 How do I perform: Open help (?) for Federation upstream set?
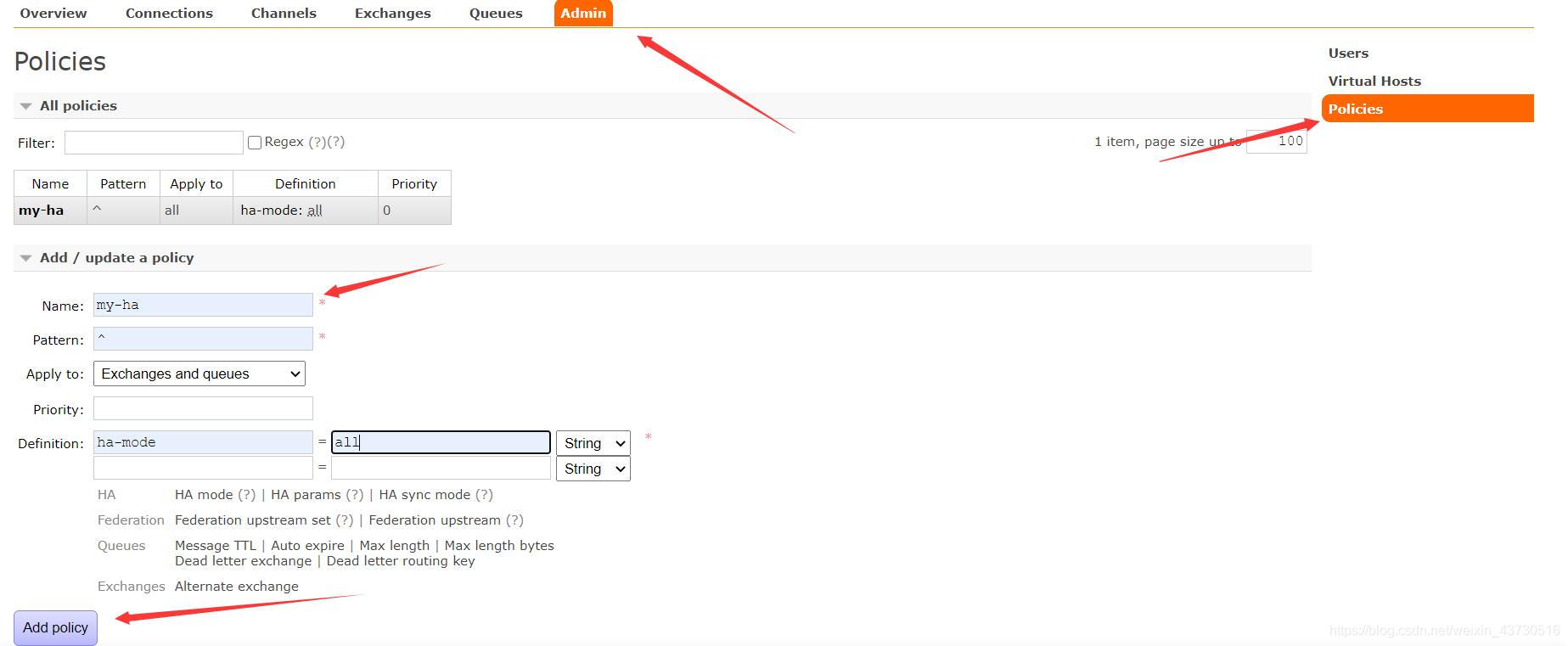coord(345,520)
